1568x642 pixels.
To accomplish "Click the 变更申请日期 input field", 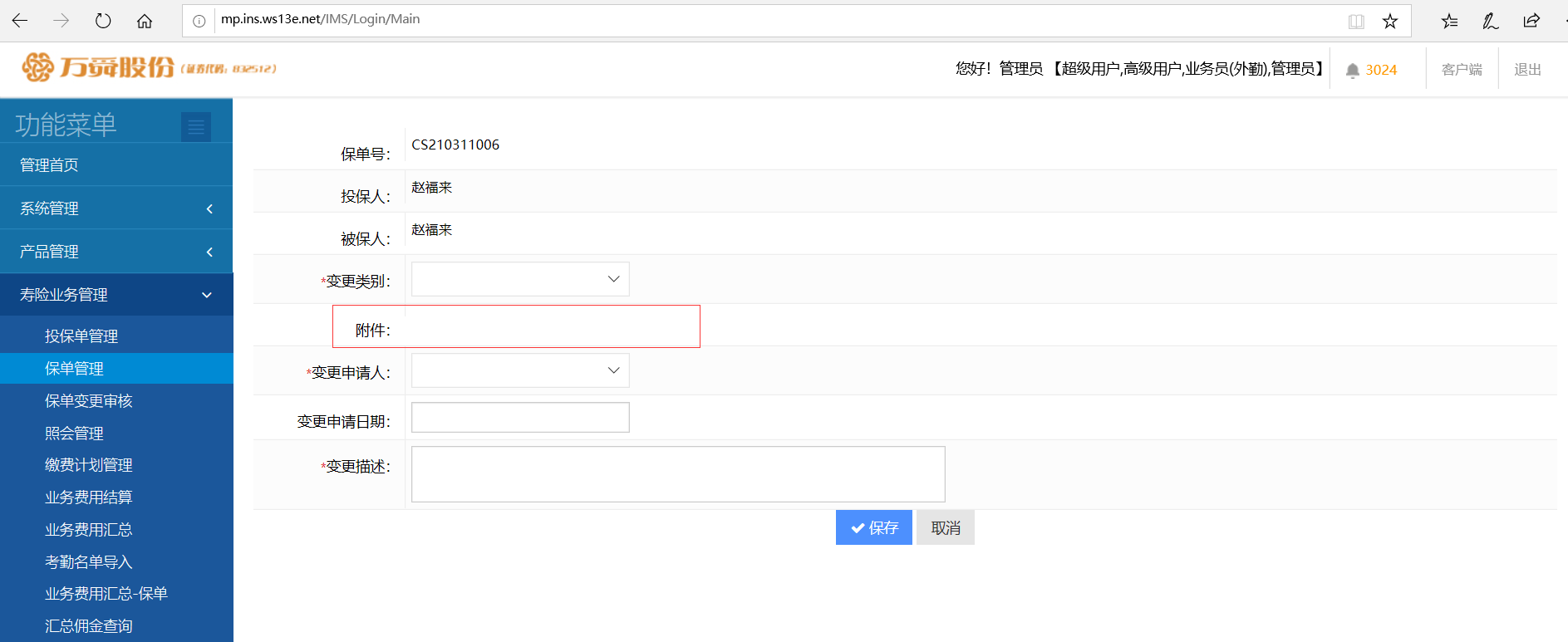I will coord(520,418).
